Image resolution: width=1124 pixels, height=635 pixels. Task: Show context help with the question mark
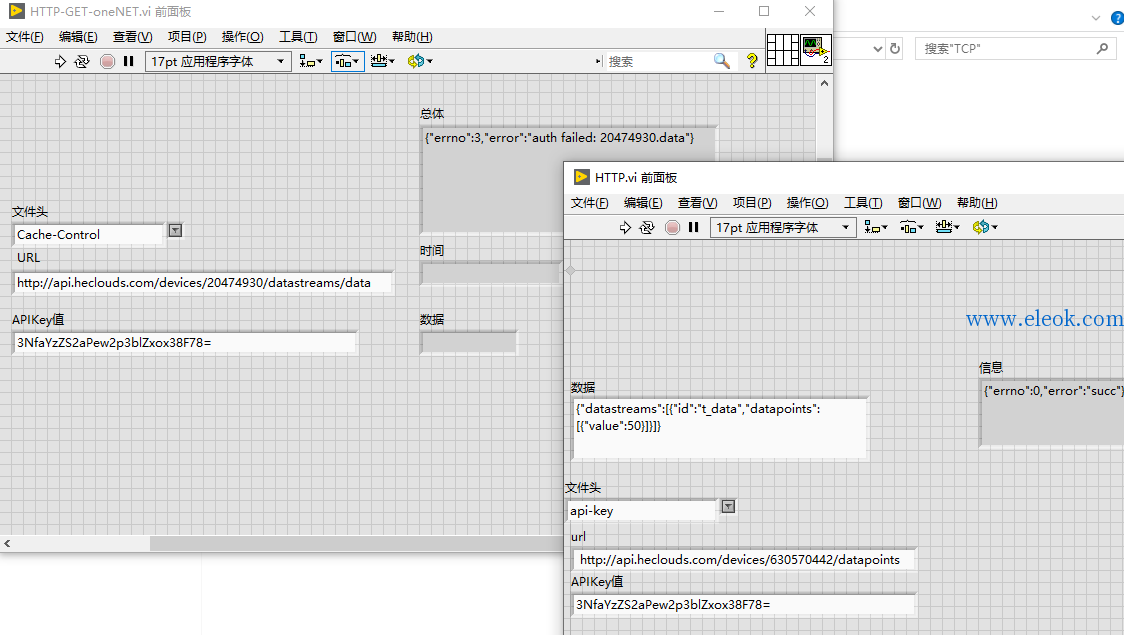(752, 62)
